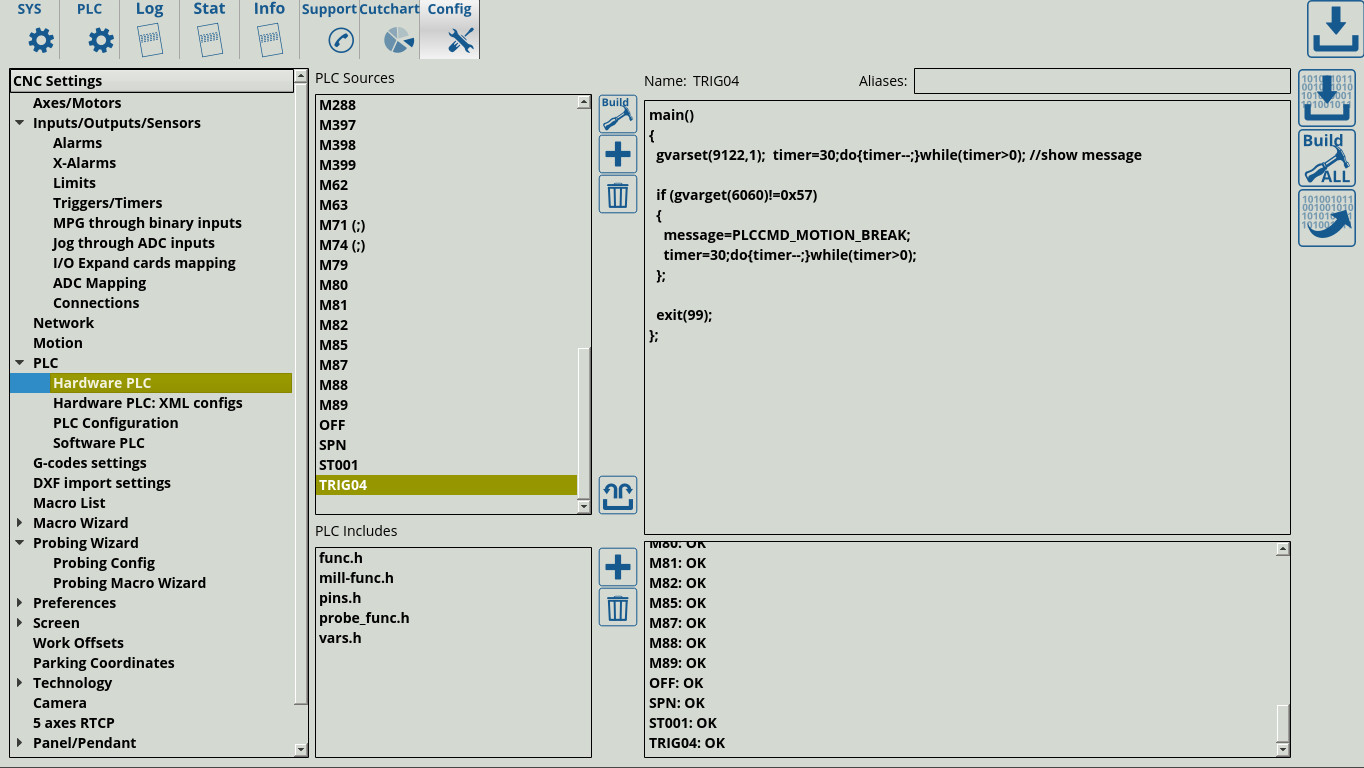Expand the Technology tree node

20,683
